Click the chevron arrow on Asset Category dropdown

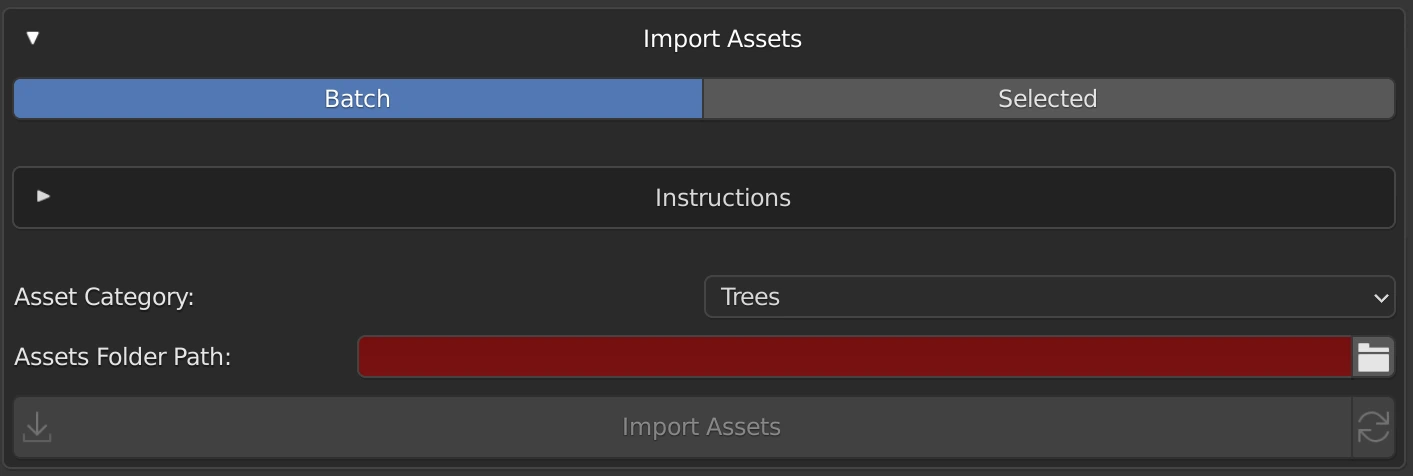tap(1380, 298)
